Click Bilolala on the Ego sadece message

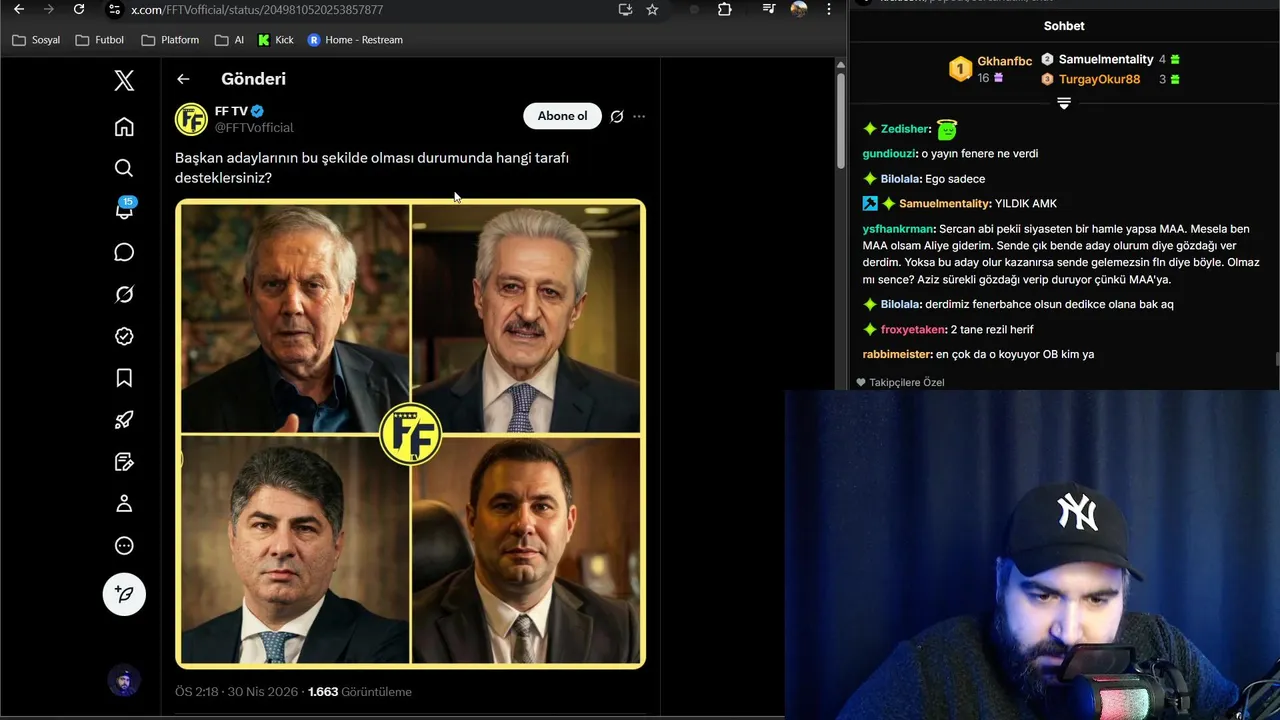(900, 179)
